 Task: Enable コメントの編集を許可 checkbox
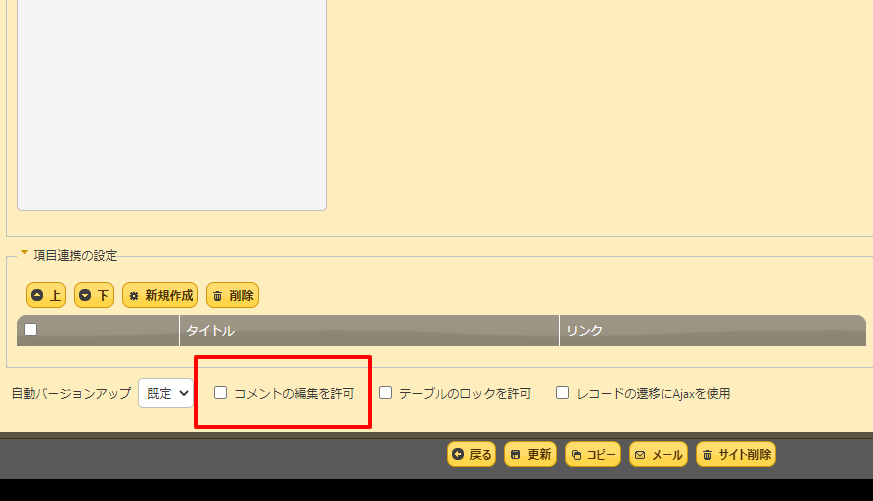tap(220, 393)
